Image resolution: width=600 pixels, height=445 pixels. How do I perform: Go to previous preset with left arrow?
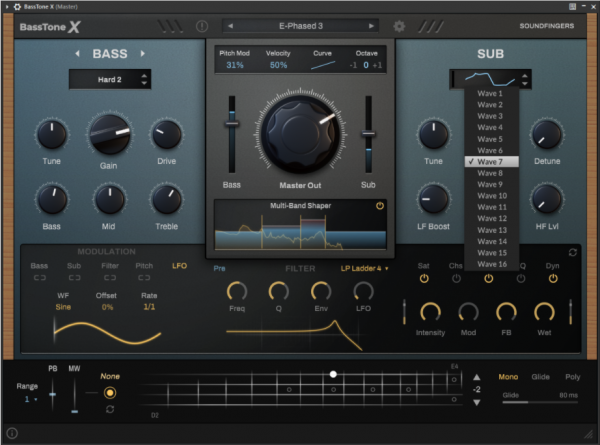230,26
